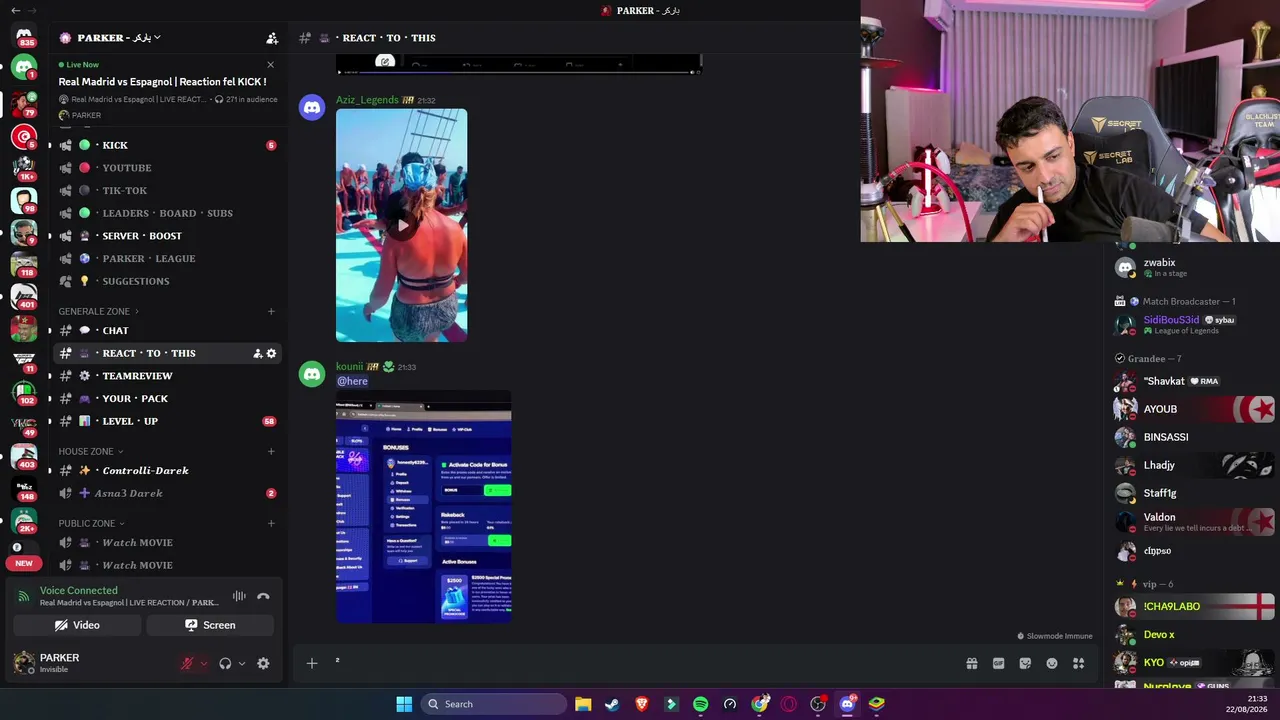The image size is (1280, 720).
Task: Open member BINSASSI in member list
Action: (x=1195, y=437)
